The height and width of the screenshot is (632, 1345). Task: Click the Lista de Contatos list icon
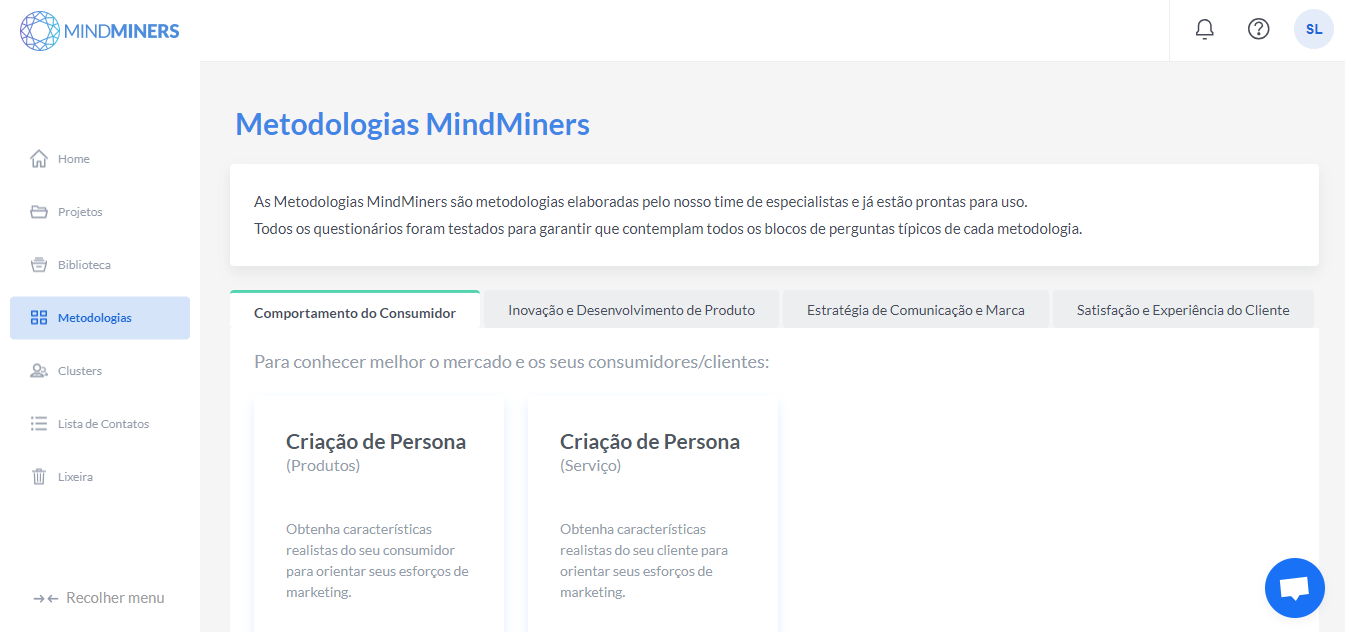[x=39, y=424]
